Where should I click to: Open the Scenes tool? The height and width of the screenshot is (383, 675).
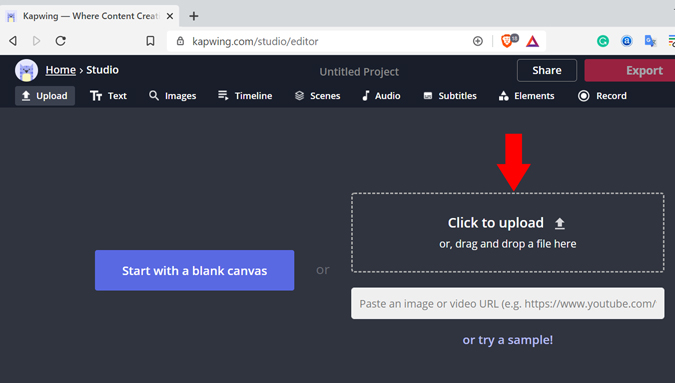(x=317, y=96)
